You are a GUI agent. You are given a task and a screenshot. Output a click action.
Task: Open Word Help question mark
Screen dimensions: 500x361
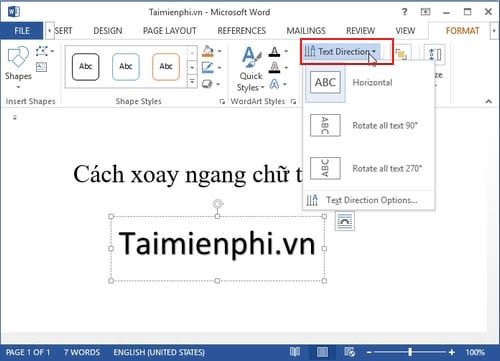(x=405, y=12)
